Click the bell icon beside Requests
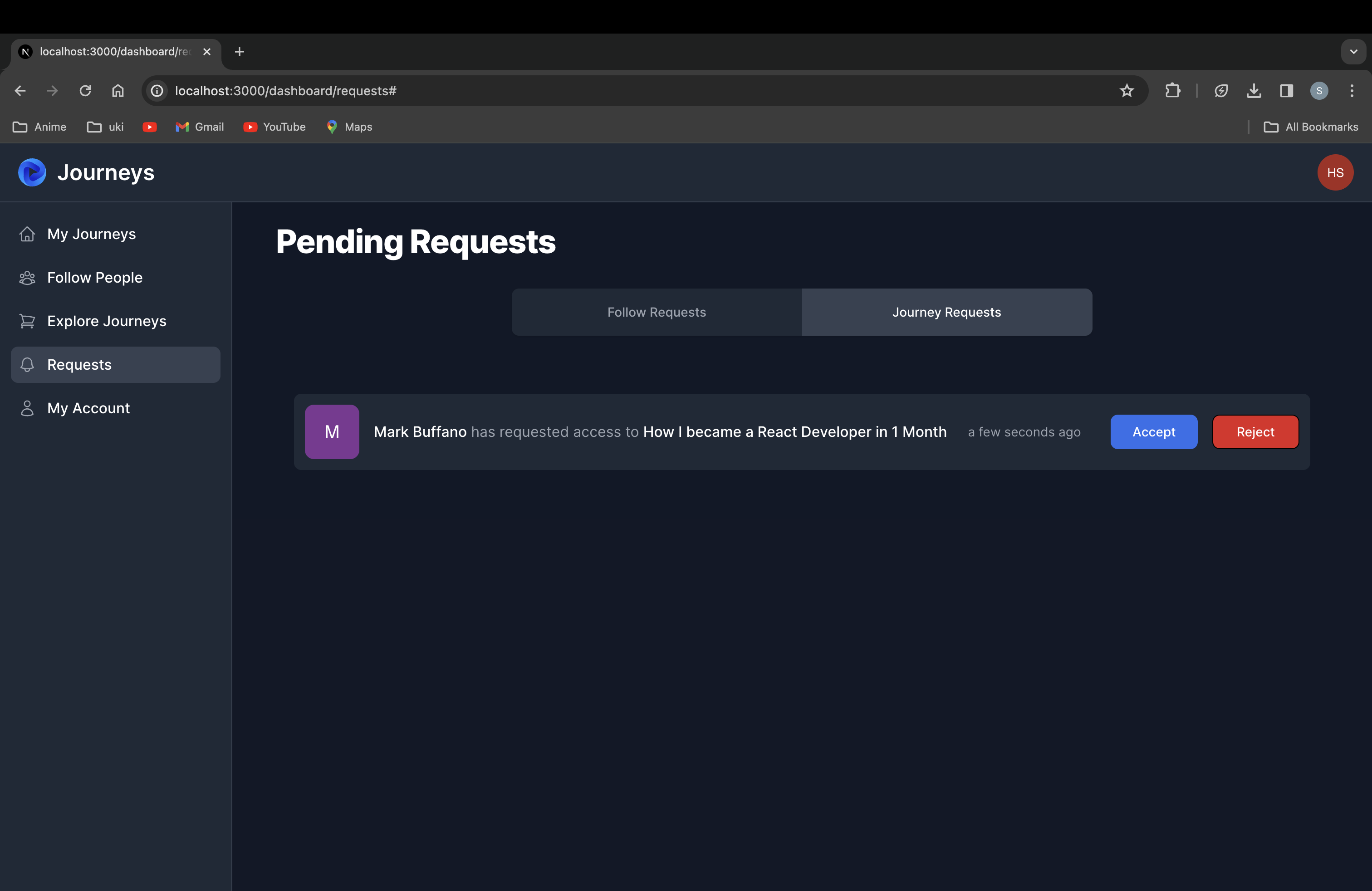Viewport: 1372px width, 891px height. tap(27, 364)
